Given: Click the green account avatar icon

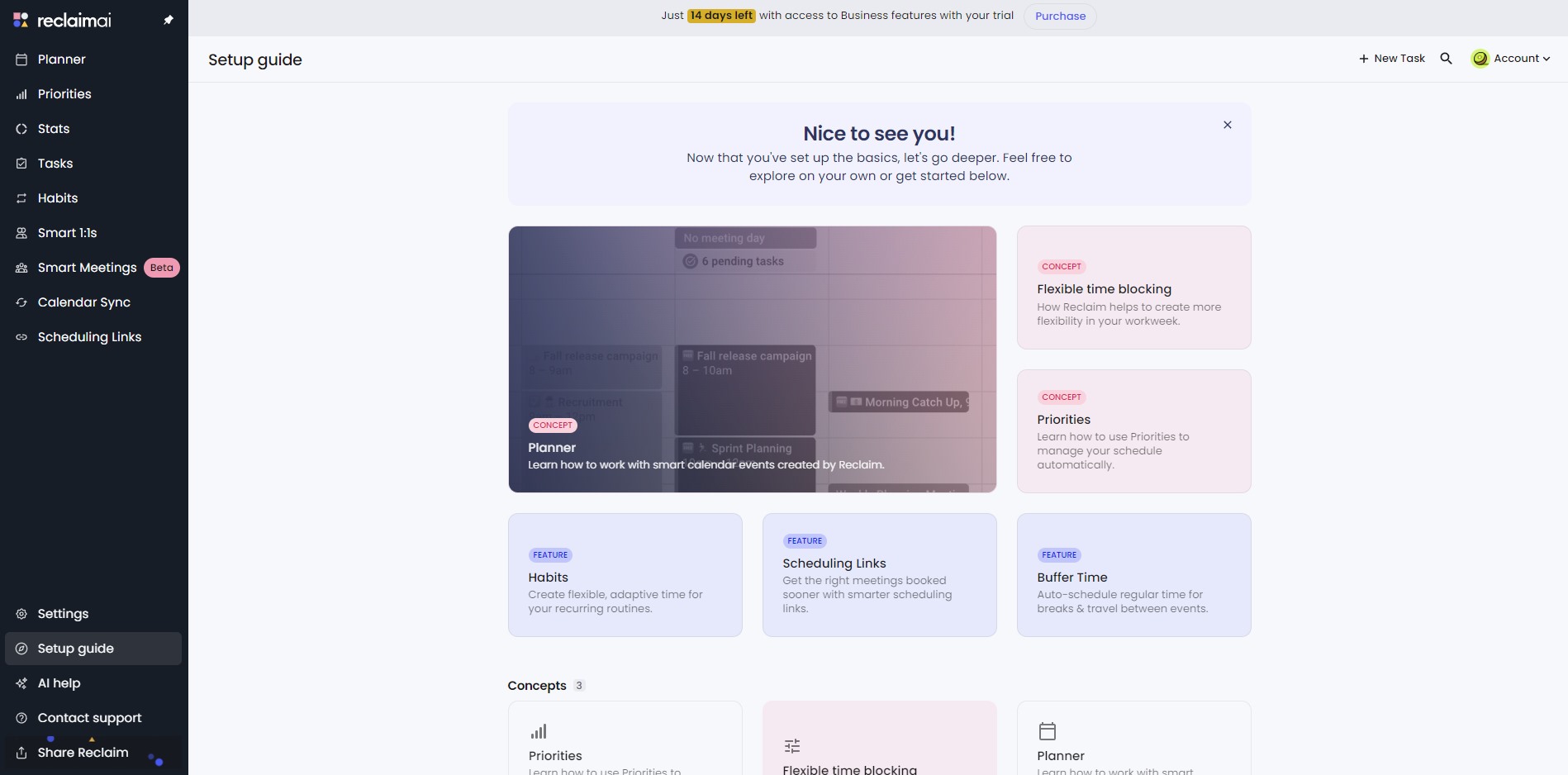Looking at the screenshot, I should pyautogui.click(x=1480, y=59).
